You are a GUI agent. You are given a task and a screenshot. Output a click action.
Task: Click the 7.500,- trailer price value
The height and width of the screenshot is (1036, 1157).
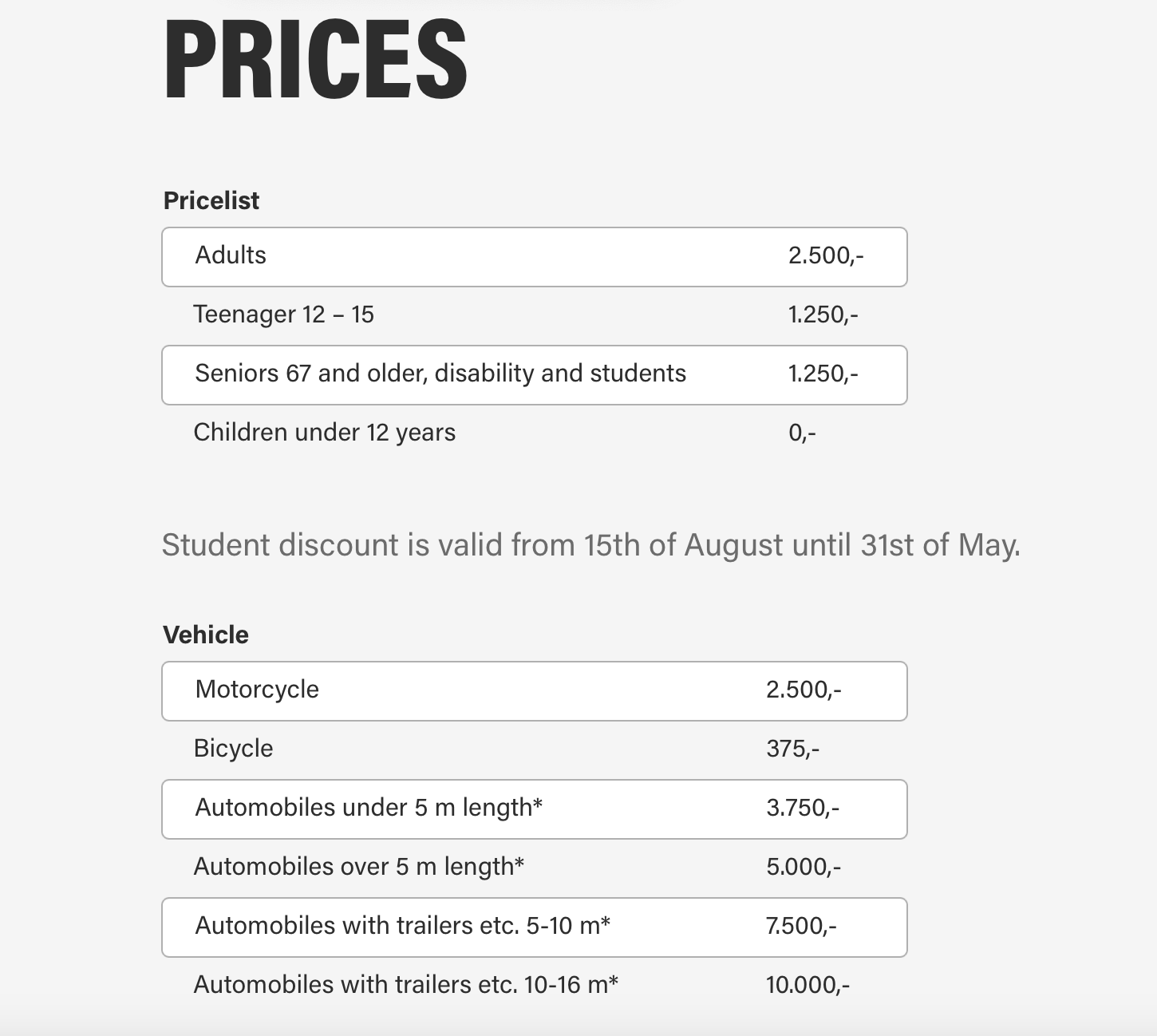(801, 926)
